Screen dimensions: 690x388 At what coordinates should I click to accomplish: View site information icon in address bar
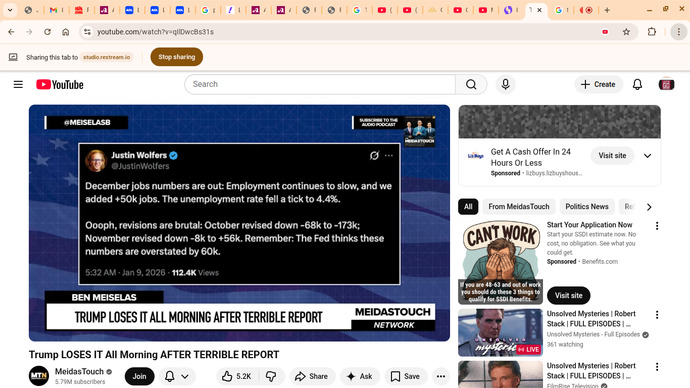[88, 32]
